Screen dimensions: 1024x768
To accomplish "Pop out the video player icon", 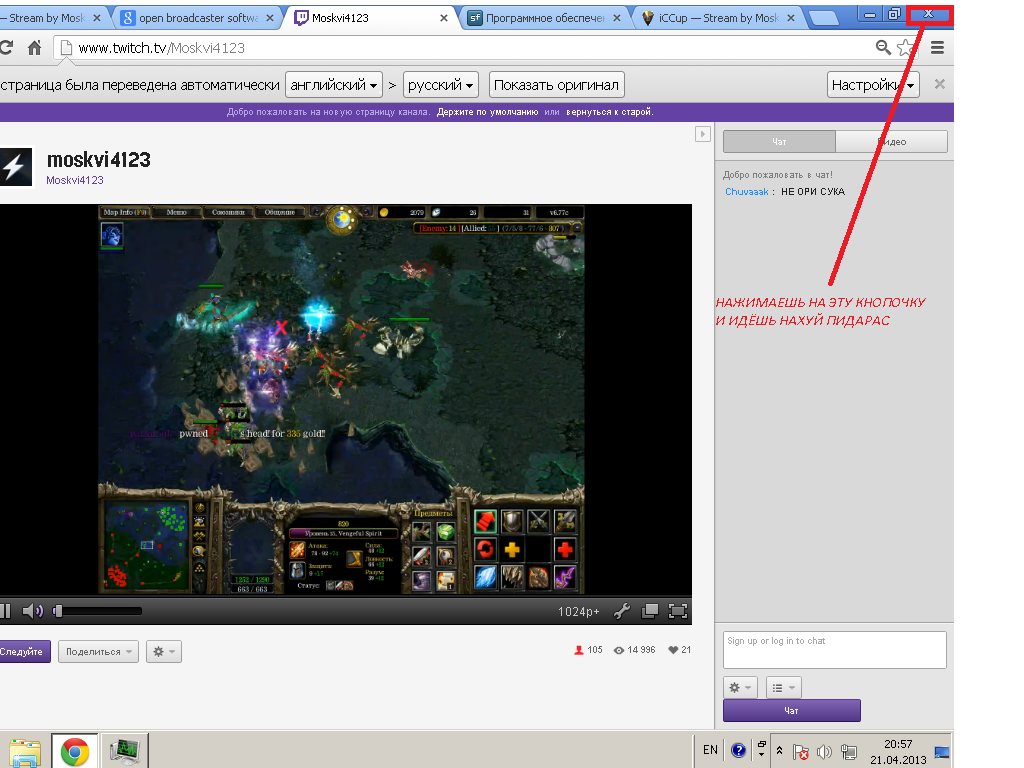I will pyautogui.click(x=650, y=611).
